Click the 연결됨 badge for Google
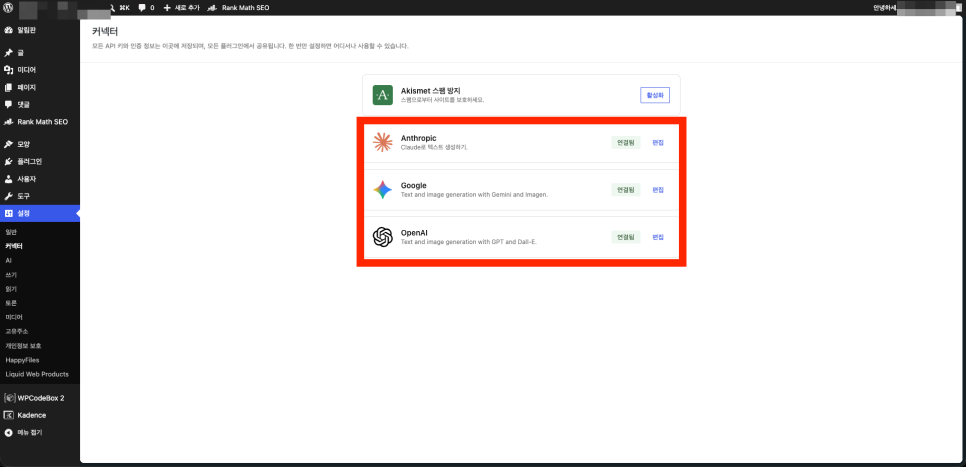This screenshot has width=966, height=467. coord(626,190)
